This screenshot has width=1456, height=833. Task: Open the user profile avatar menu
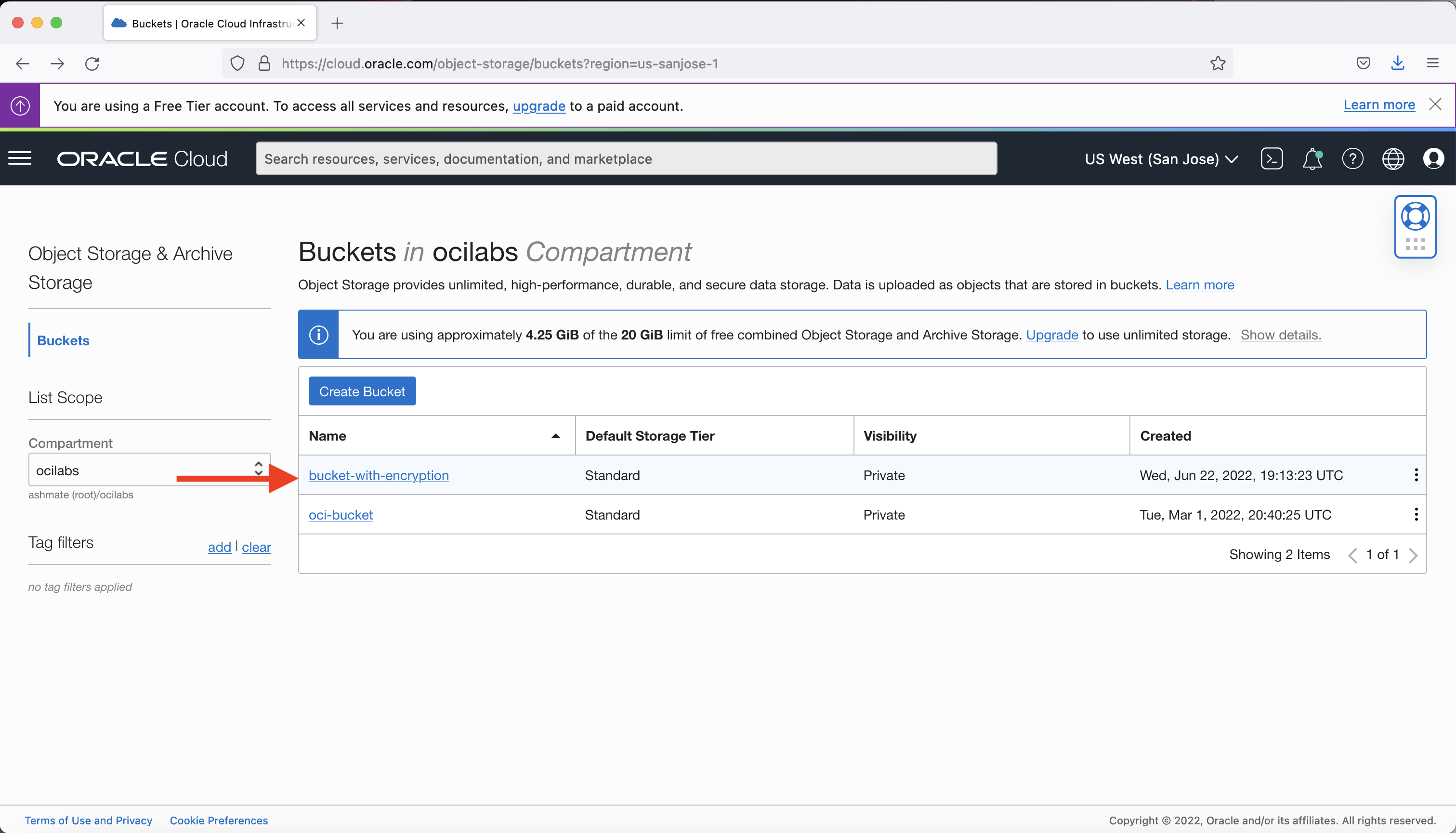(1434, 158)
